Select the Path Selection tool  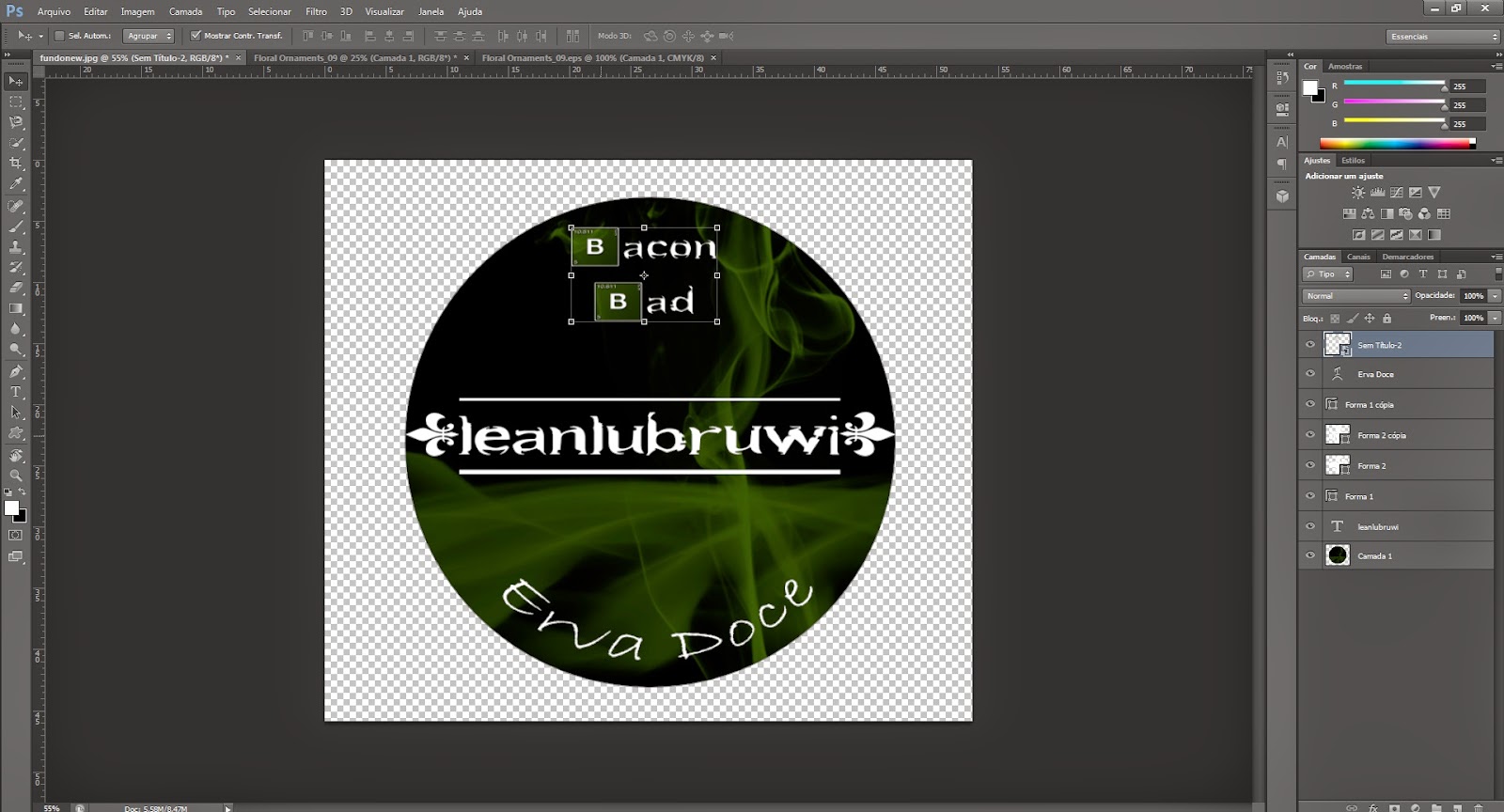pos(16,413)
